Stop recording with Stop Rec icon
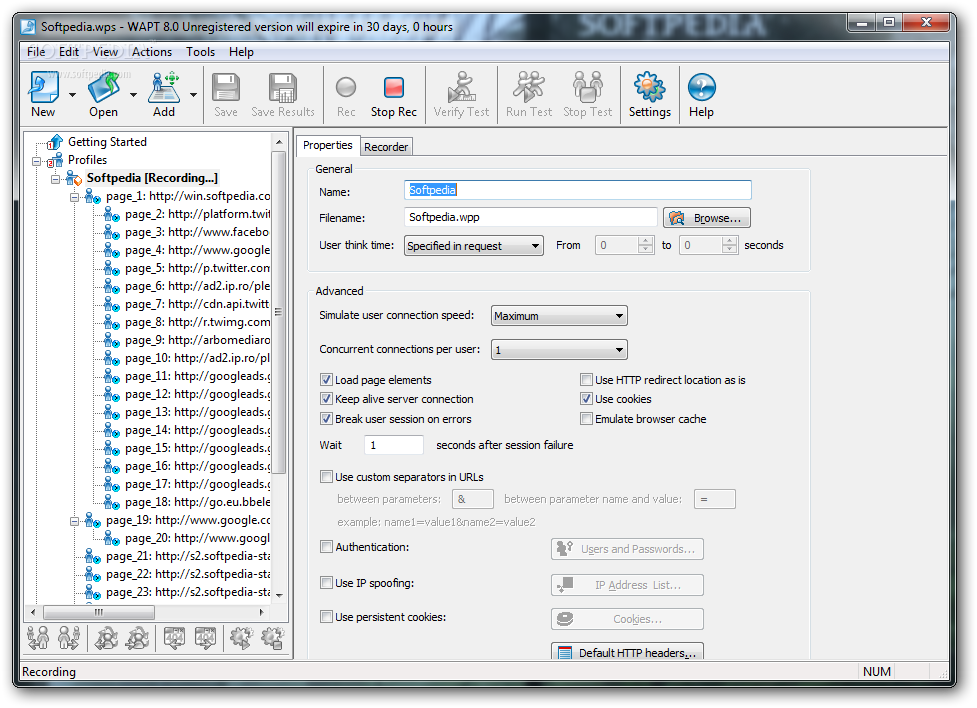977x708 pixels. coord(394,87)
